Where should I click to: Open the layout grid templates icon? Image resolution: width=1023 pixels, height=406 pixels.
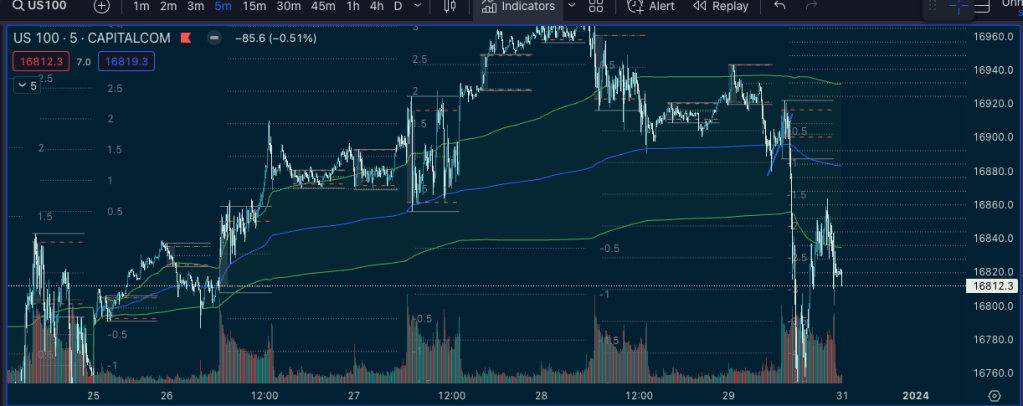(596, 6)
